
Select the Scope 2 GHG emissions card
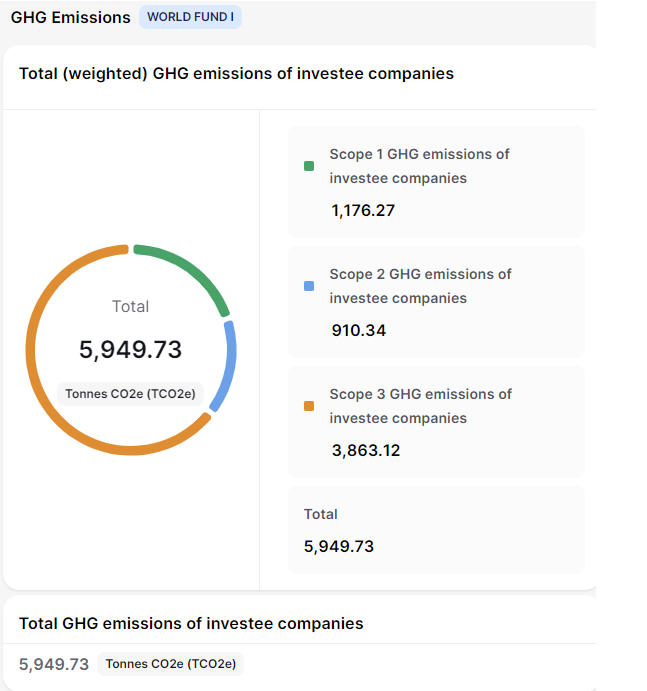[x=436, y=302]
